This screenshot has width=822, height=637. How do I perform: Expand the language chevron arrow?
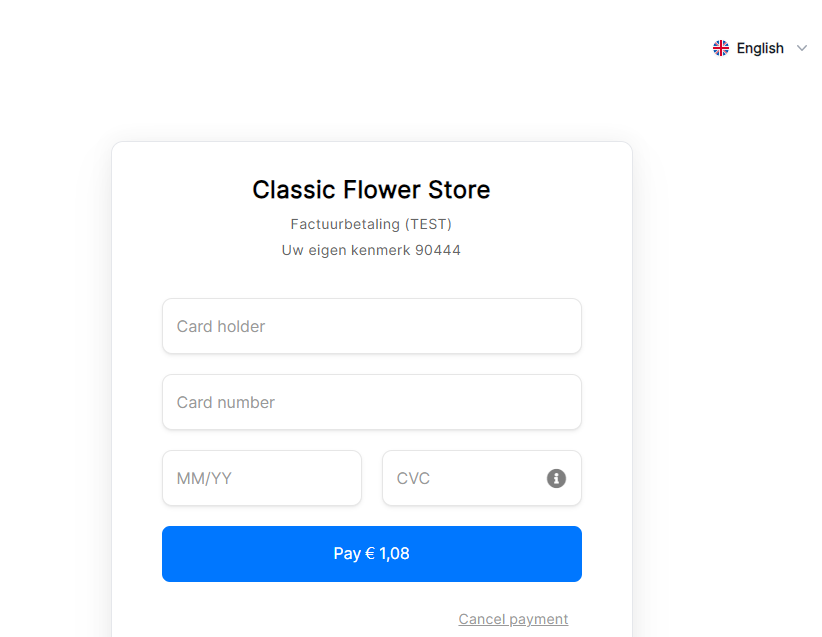point(802,48)
